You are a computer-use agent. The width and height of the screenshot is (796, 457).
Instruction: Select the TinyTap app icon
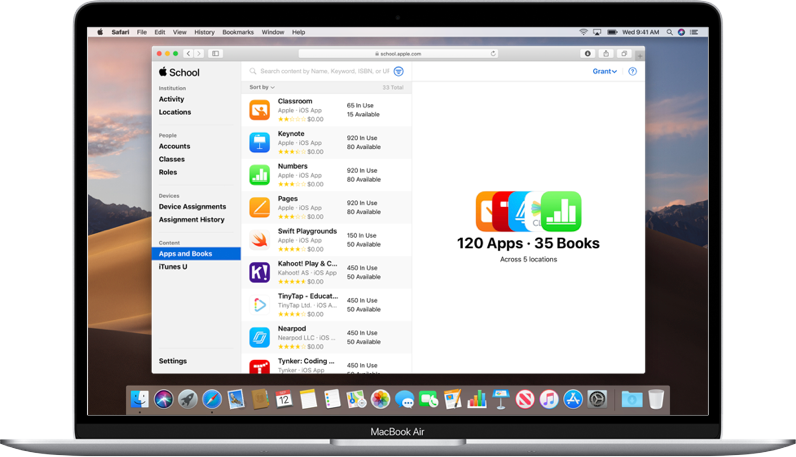pos(259,305)
